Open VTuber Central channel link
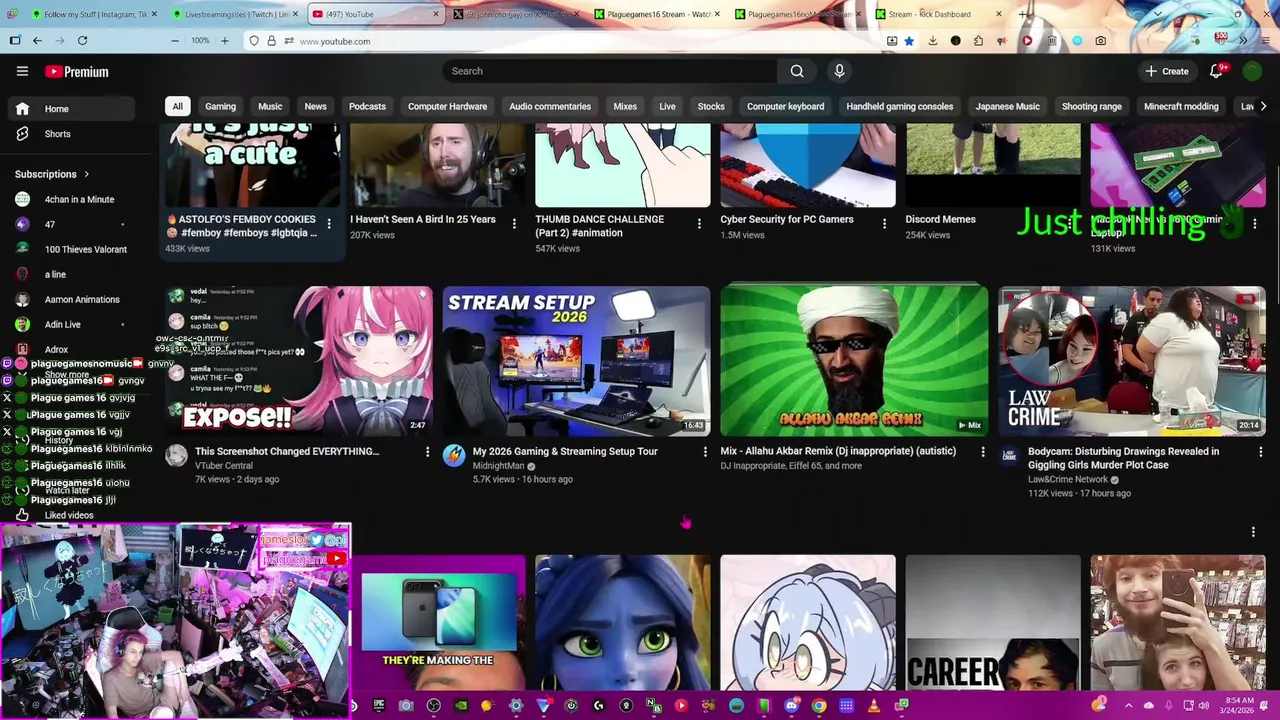The image size is (1280, 720). (223, 466)
